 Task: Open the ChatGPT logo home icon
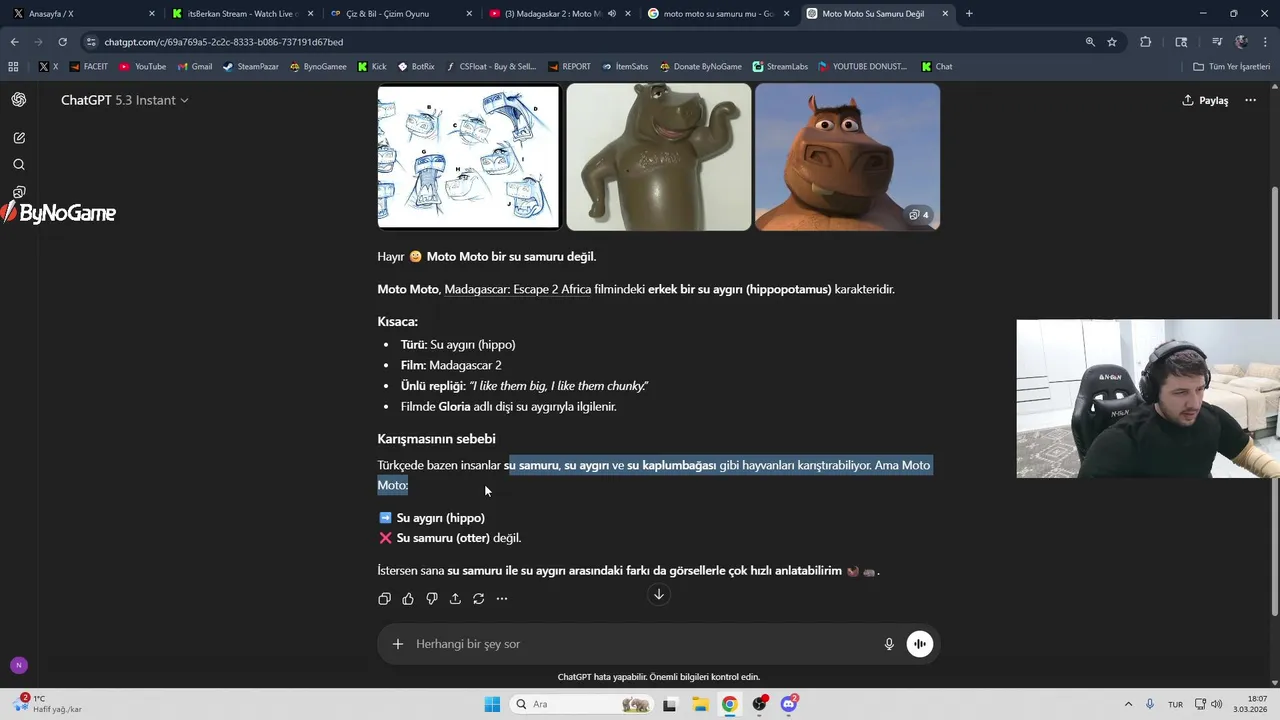pos(19,100)
